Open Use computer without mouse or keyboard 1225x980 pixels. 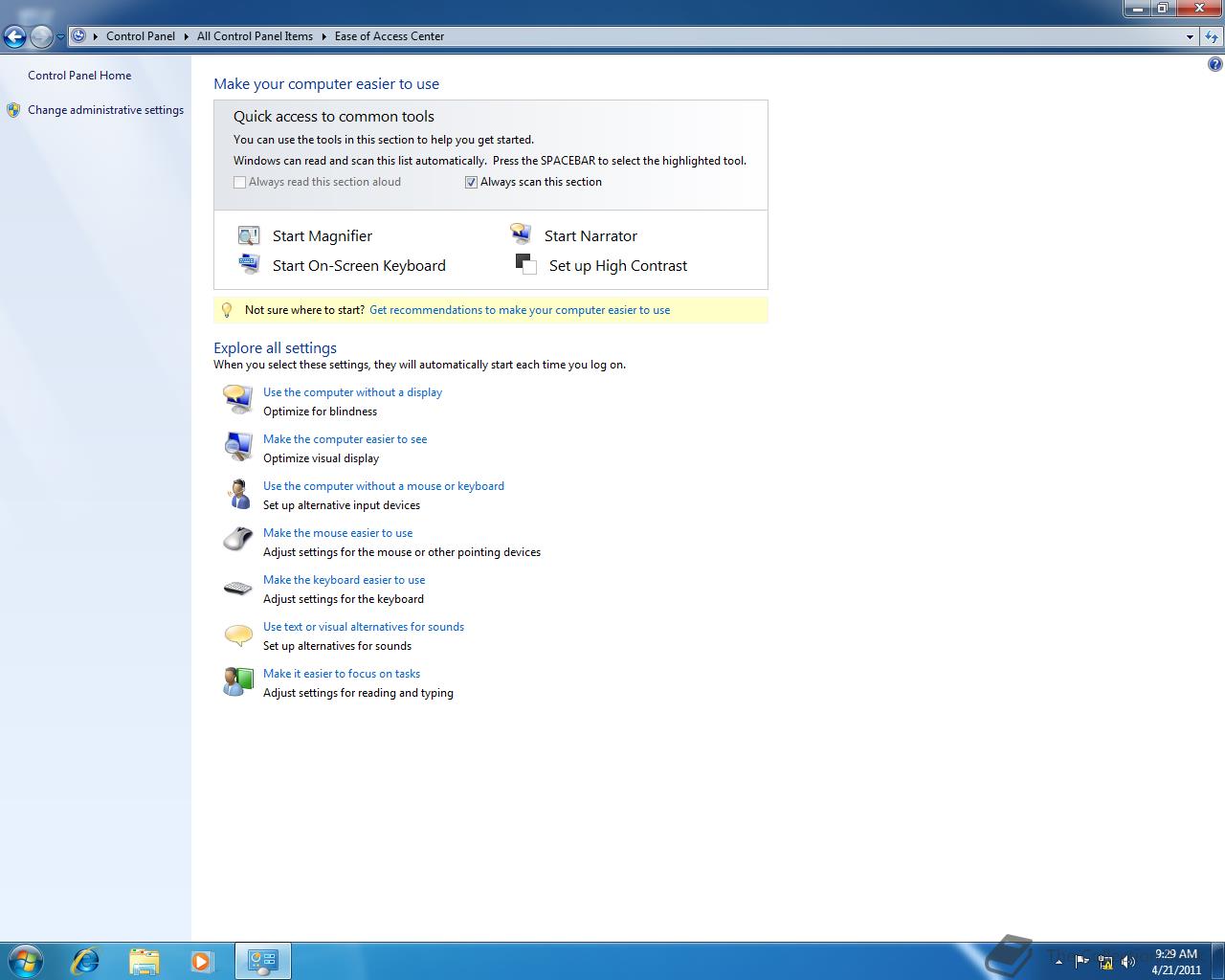[x=383, y=486]
